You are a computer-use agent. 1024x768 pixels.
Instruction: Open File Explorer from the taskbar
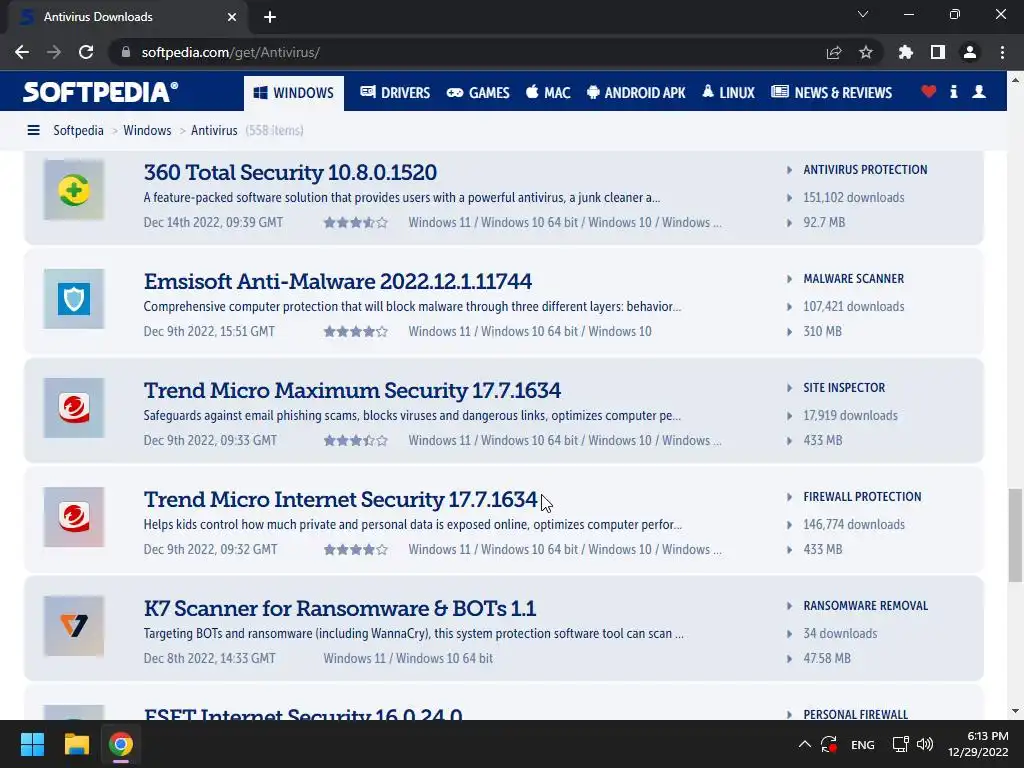click(76, 744)
